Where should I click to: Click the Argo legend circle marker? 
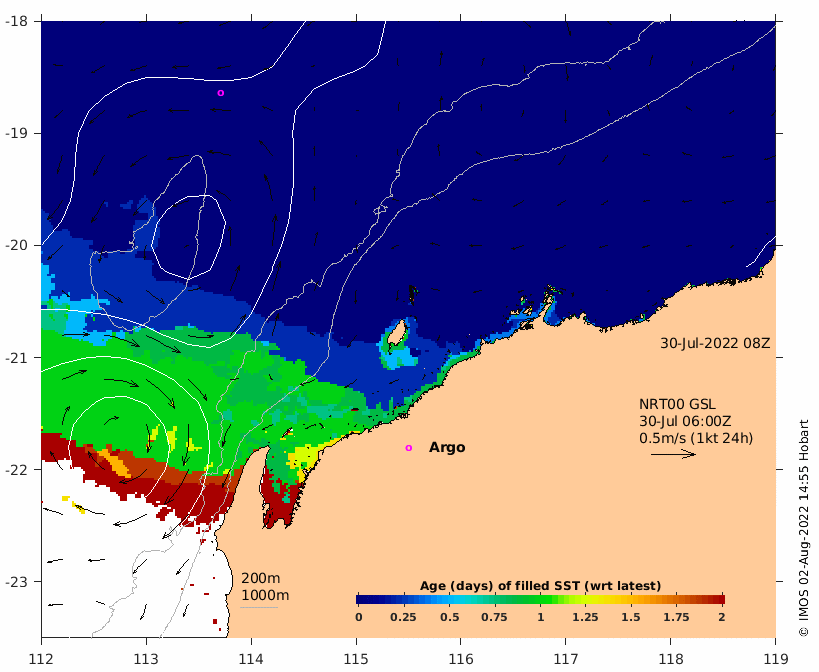(x=408, y=448)
